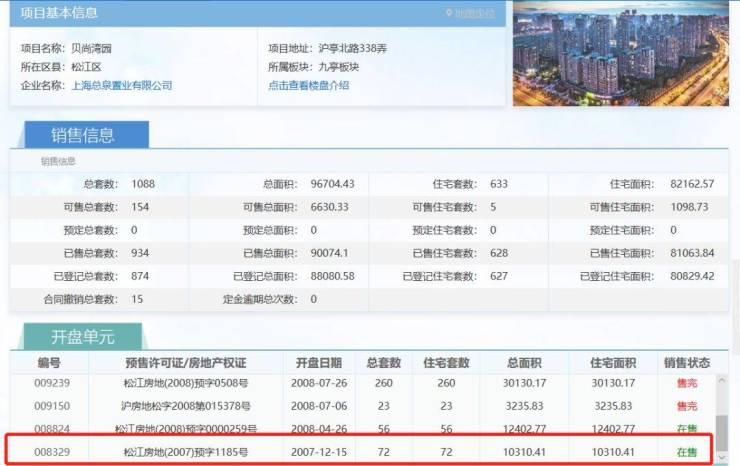Switch to the 销售信息 tab
This screenshot has width=740, height=466.
point(83,136)
